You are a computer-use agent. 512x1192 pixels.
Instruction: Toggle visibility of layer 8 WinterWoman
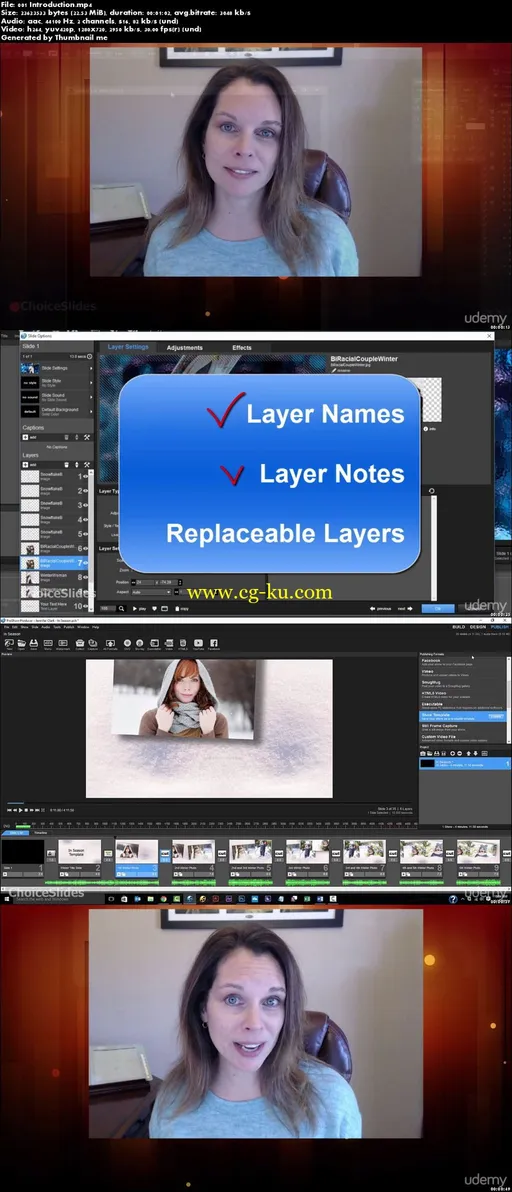point(87,578)
